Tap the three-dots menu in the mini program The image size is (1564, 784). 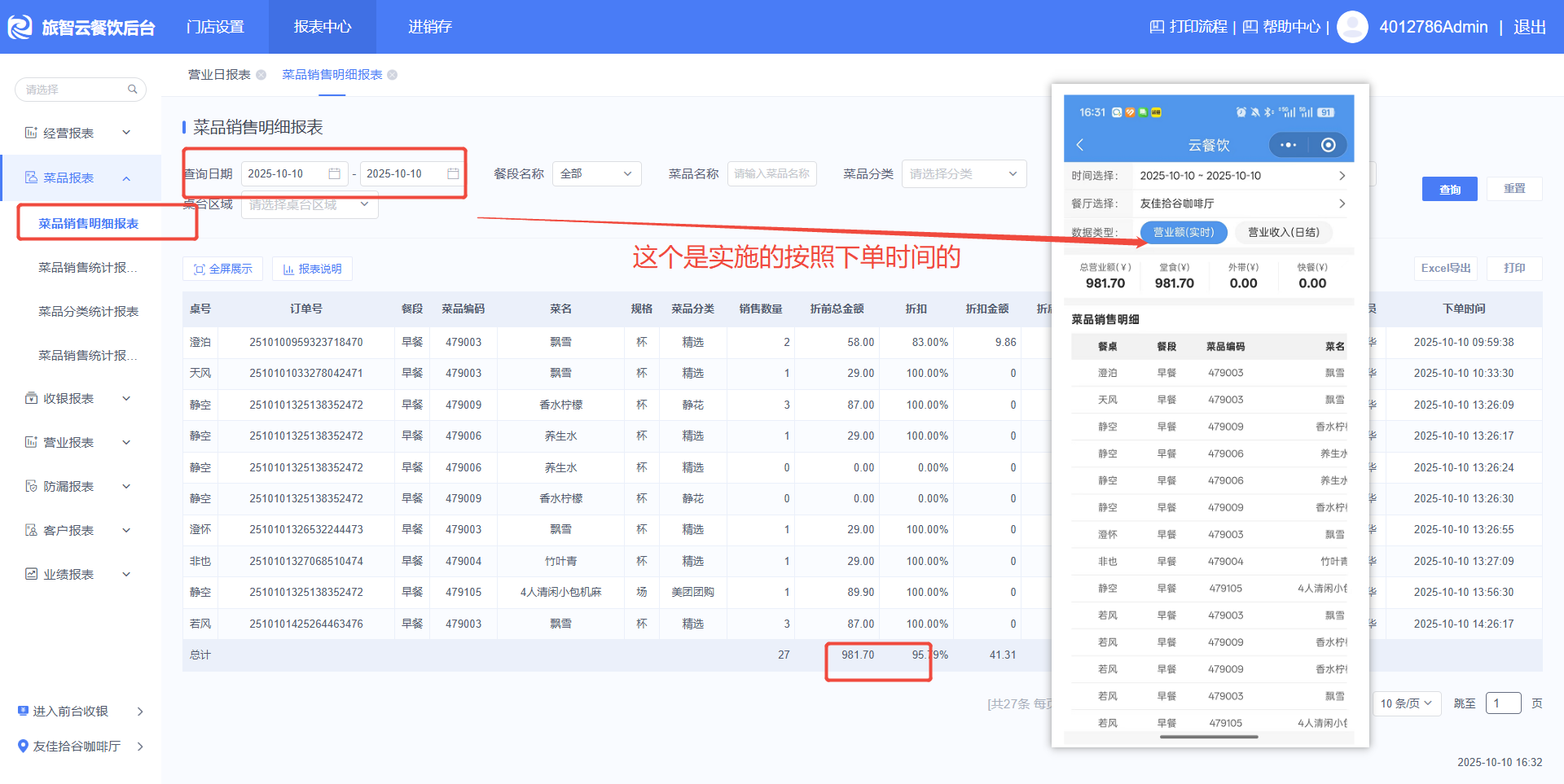click(x=1288, y=145)
